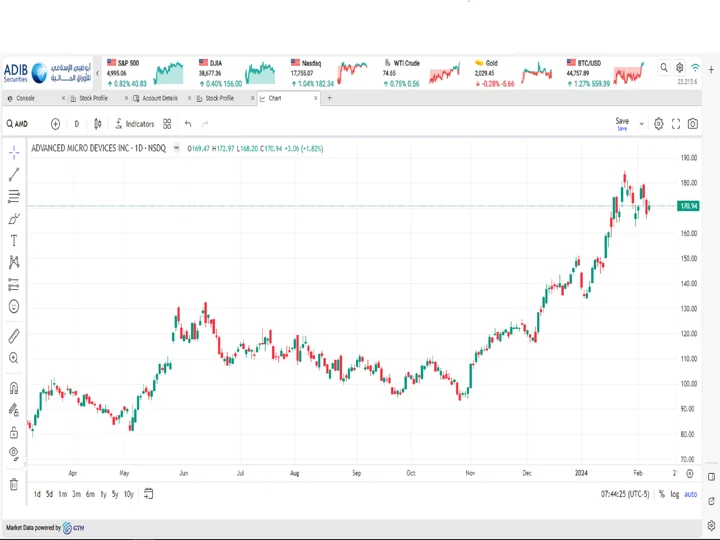The height and width of the screenshot is (540, 720).
Task: Open the D interval dropdown
Action: click(x=77, y=124)
